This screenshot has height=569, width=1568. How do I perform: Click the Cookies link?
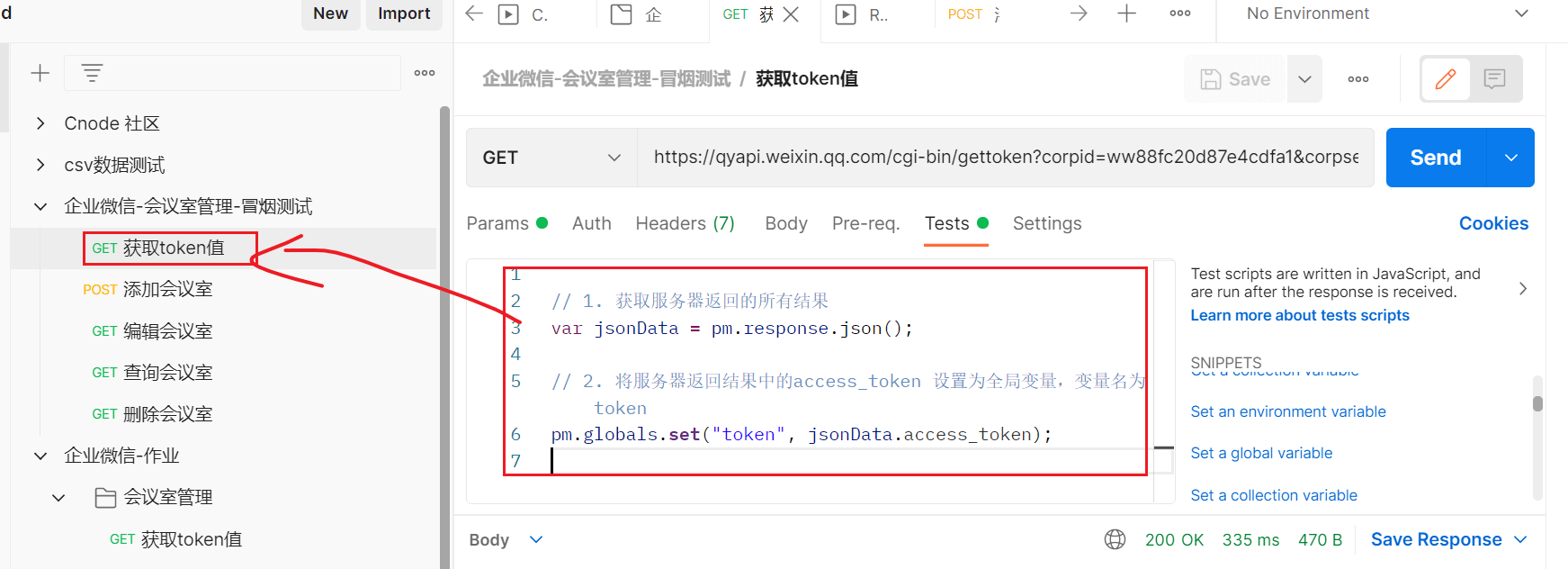pos(1493,223)
